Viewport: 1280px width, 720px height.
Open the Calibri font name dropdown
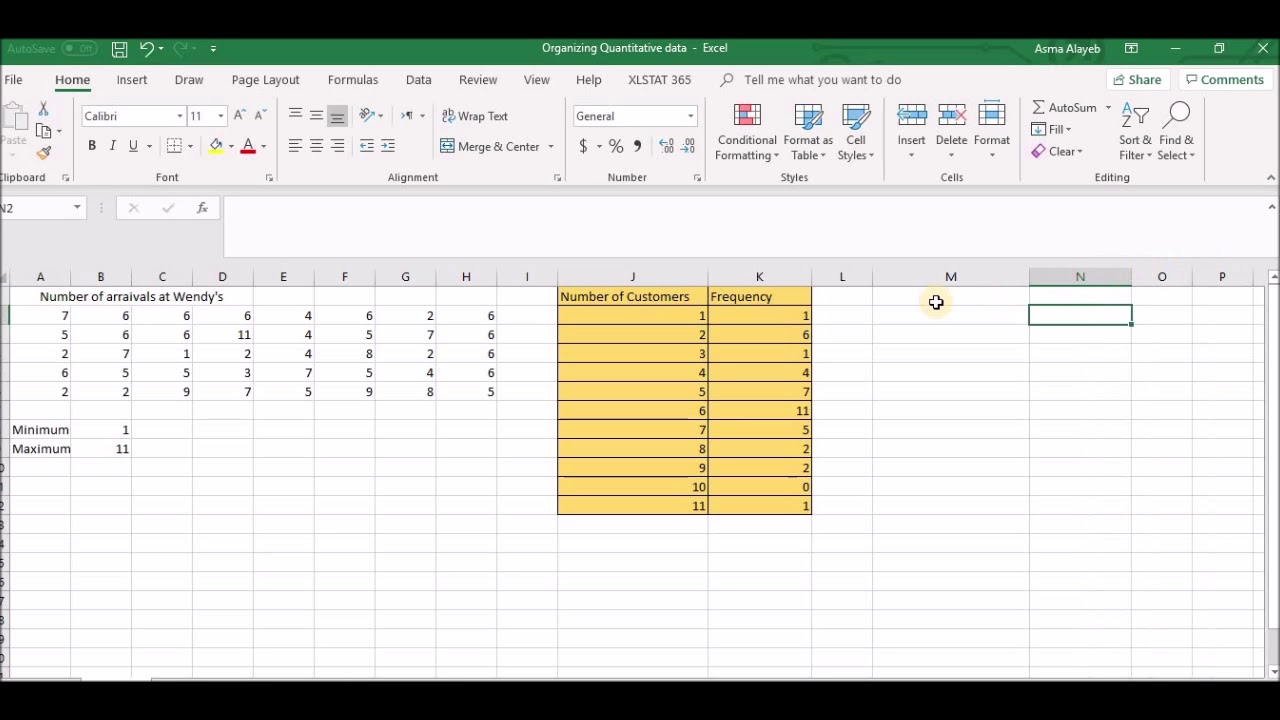pos(180,116)
